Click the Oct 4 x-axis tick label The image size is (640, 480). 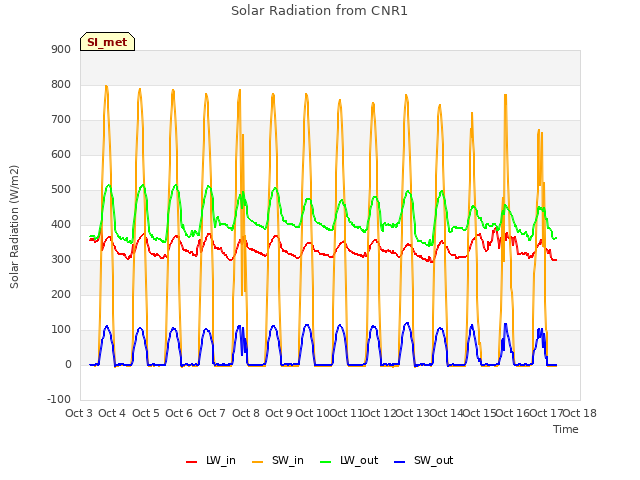[112, 413]
